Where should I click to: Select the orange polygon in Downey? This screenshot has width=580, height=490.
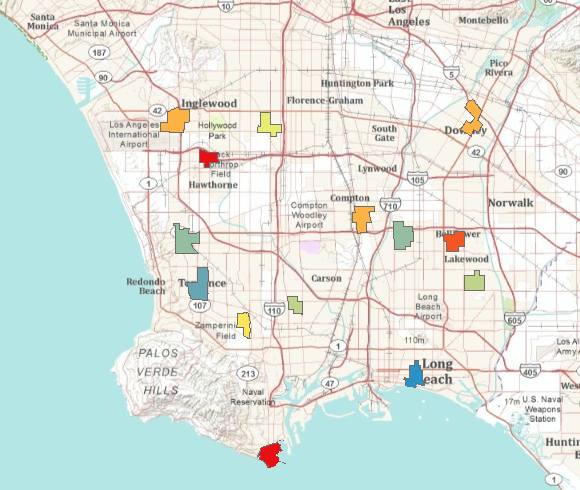[472, 118]
